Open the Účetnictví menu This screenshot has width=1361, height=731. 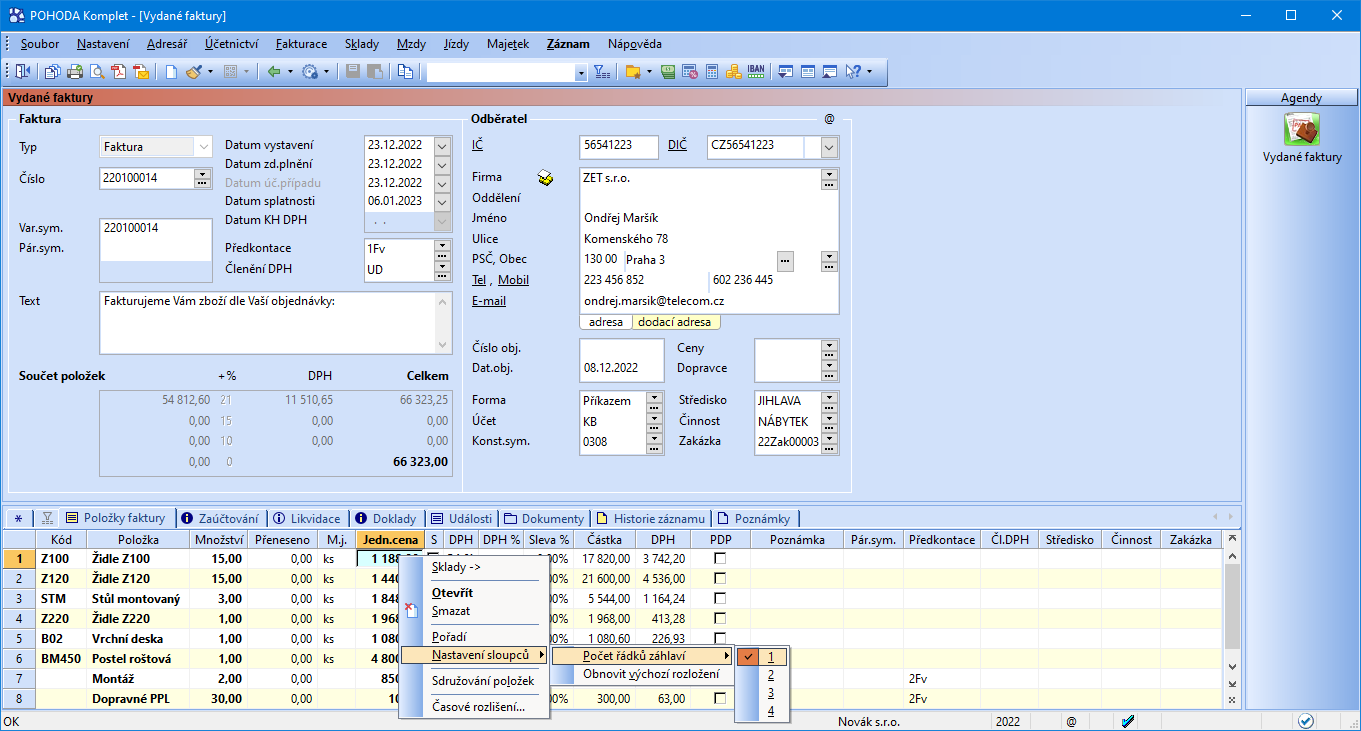(x=231, y=44)
